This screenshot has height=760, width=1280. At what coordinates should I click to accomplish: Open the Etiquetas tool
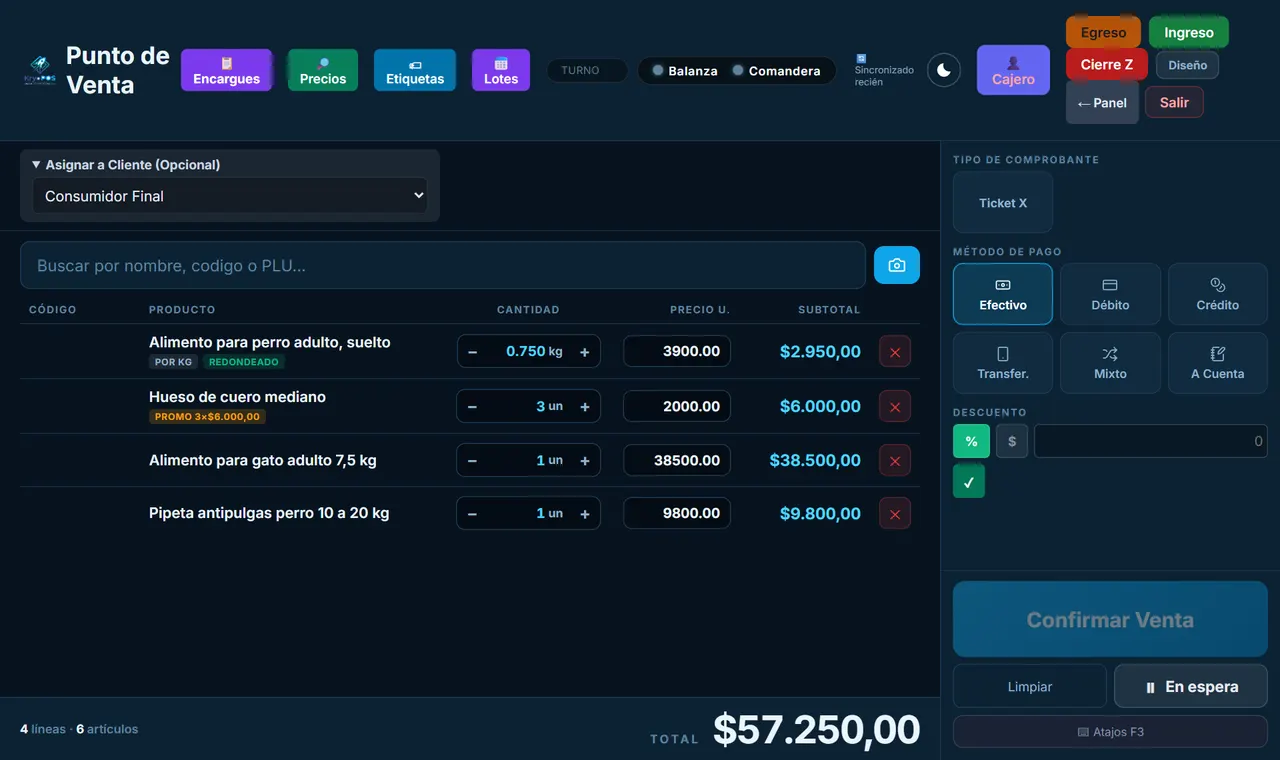pyautogui.click(x=415, y=70)
